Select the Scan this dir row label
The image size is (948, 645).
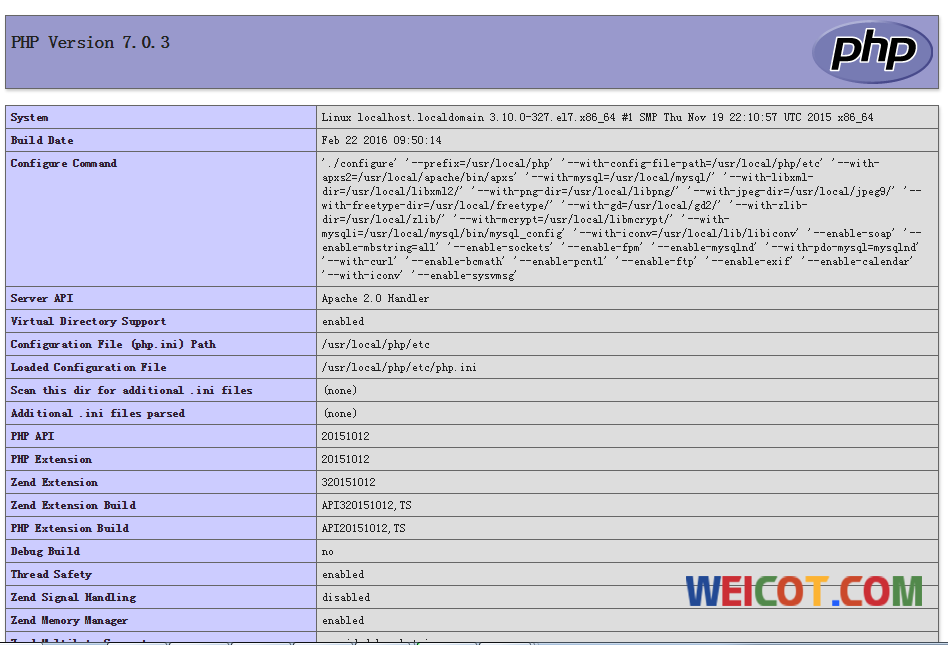coord(131,390)
